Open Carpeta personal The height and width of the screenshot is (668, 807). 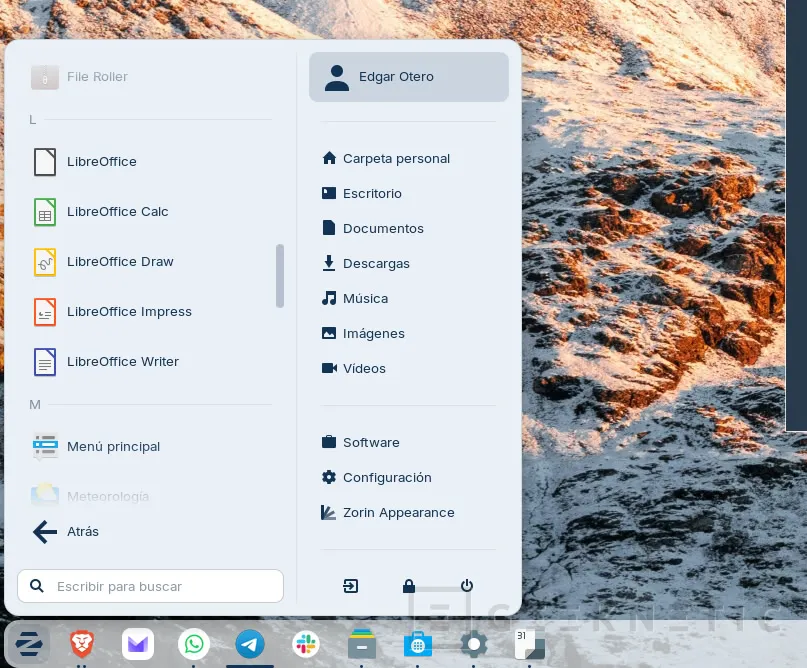[x=396, y=158]
